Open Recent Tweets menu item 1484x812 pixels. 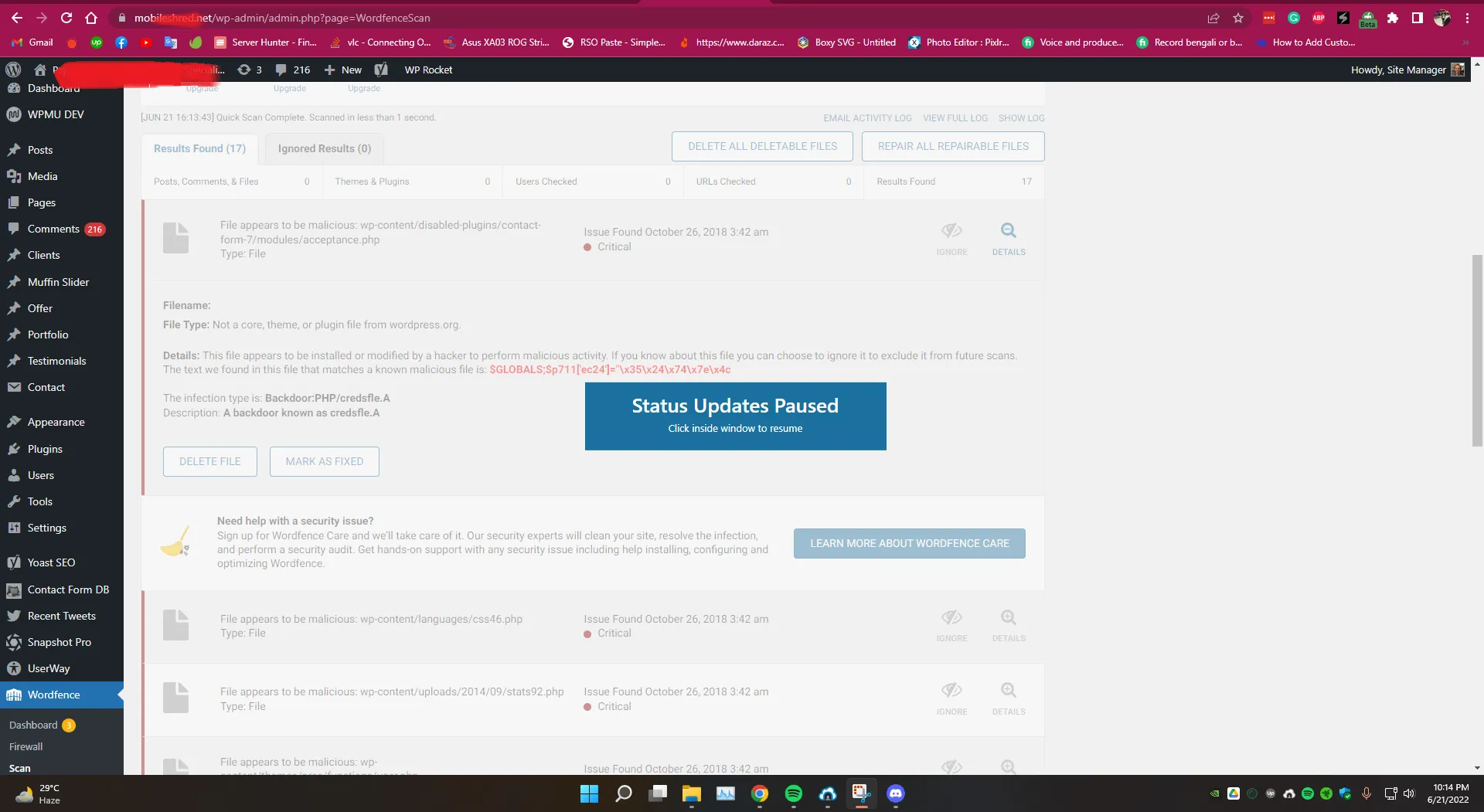[62, 616]
